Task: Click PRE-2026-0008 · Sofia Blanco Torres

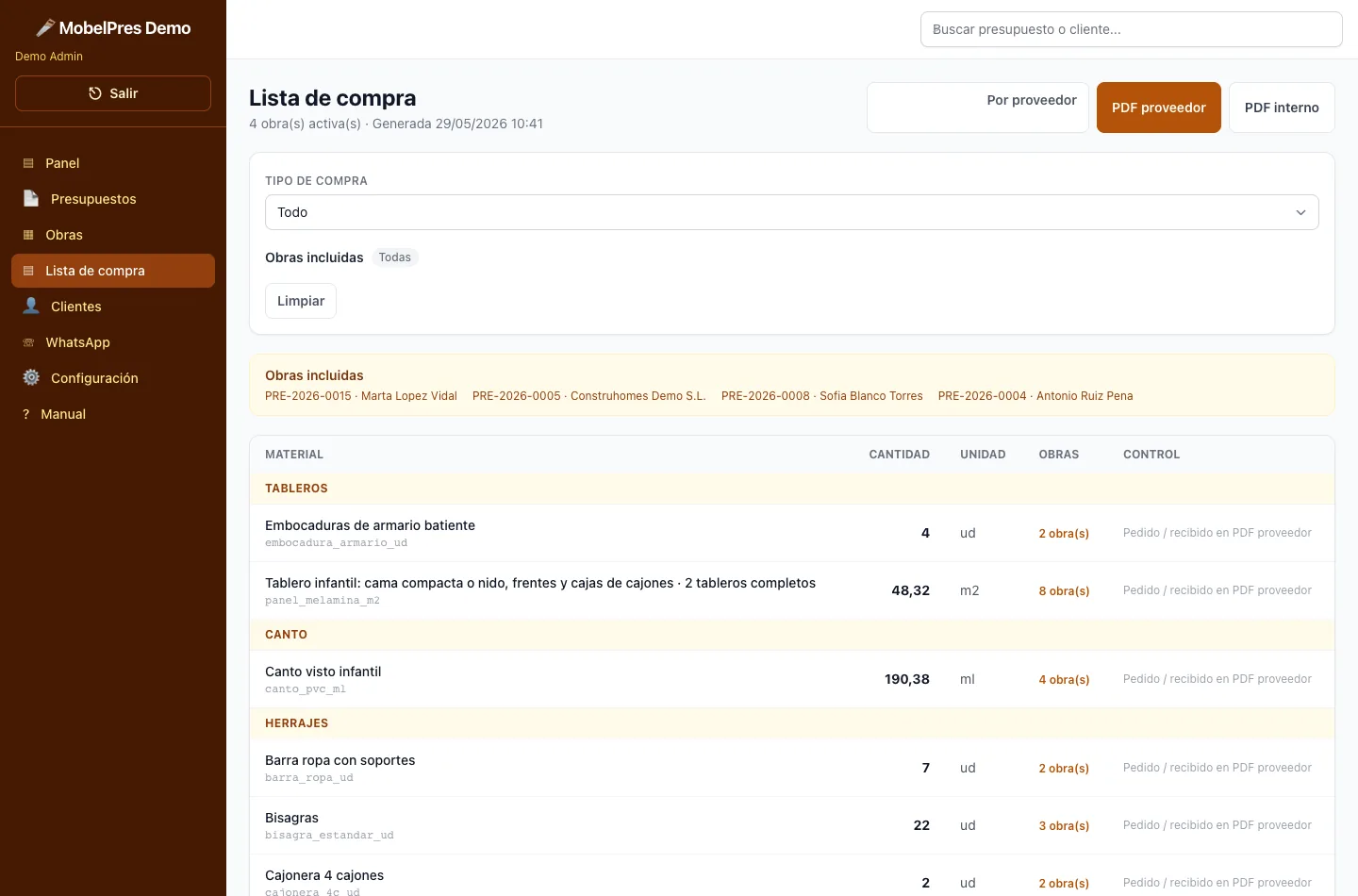Action: [x=822, y=396]
